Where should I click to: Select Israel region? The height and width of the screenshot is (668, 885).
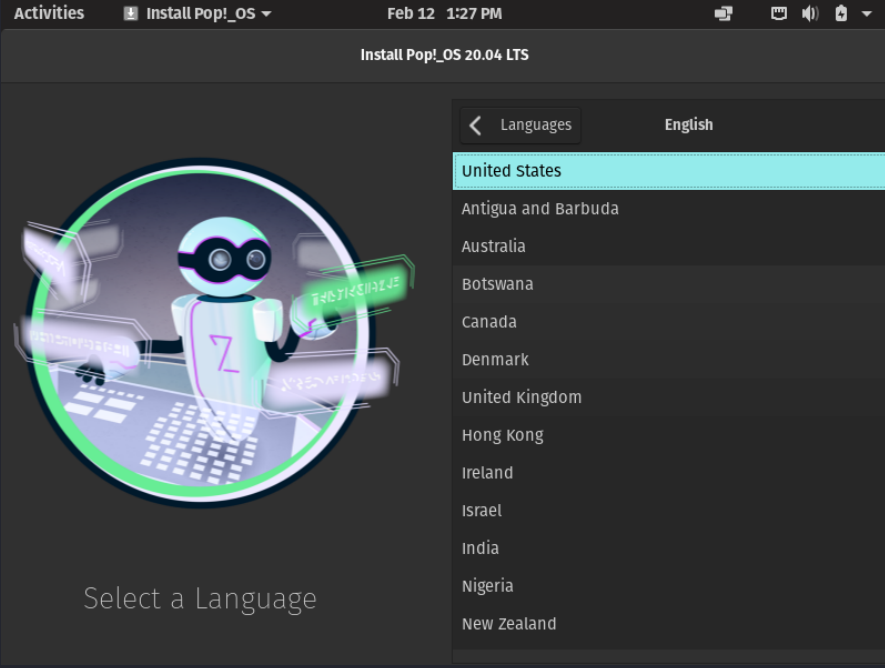(669, 511)
